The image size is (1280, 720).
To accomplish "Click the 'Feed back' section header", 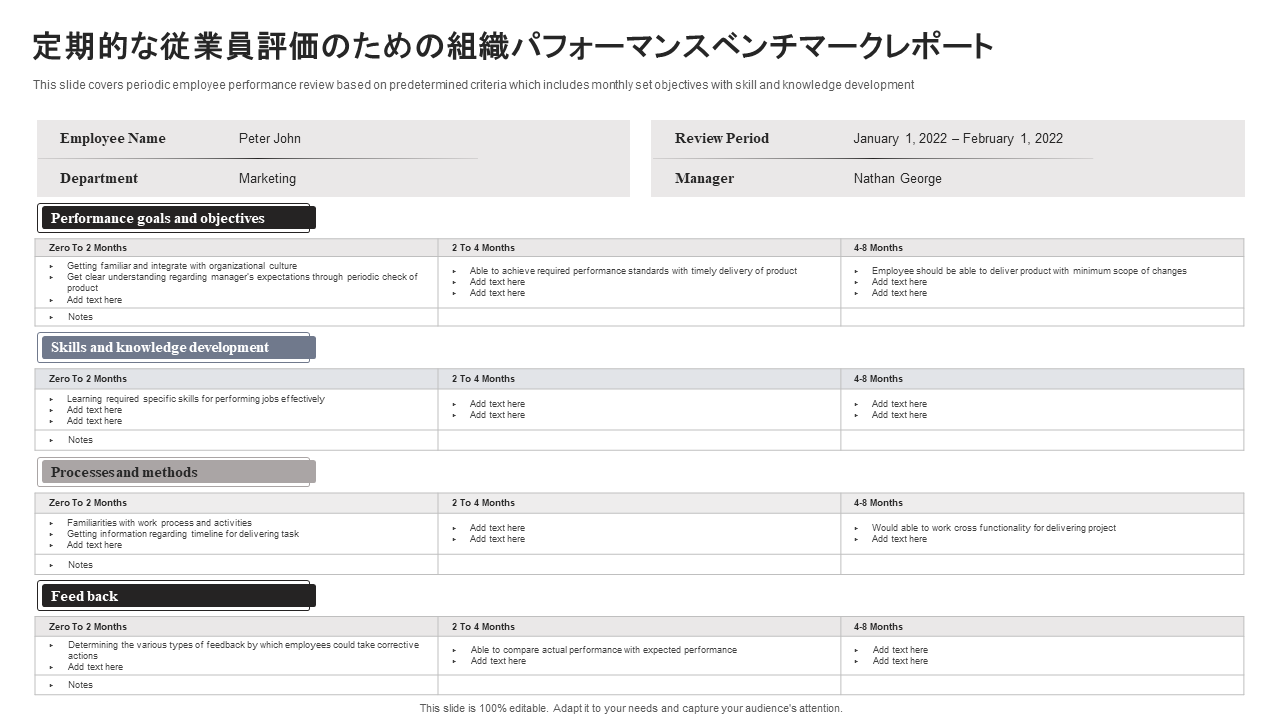I will pyautogui.click(x=177, y=596).
